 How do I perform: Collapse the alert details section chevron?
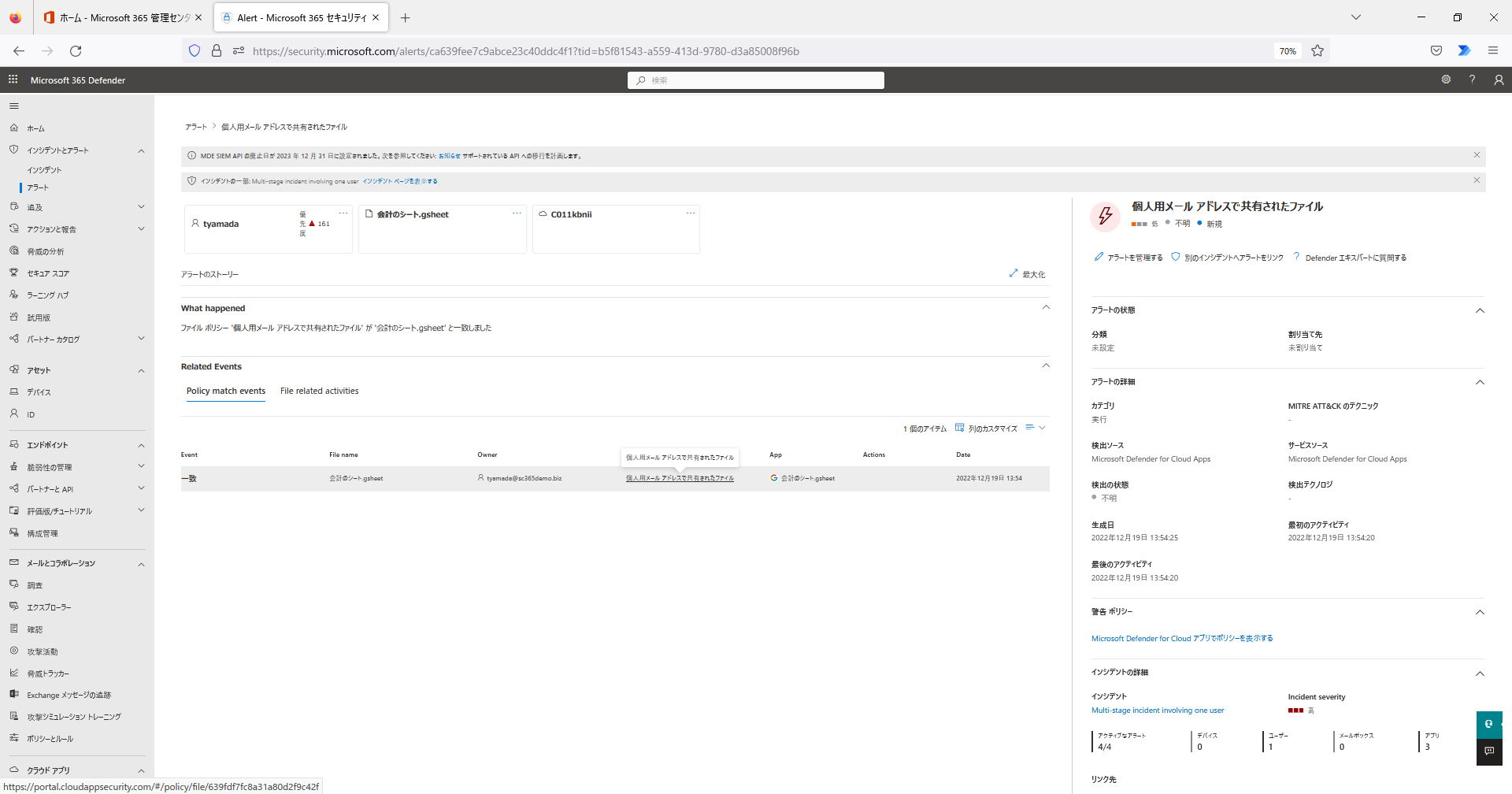point(1479,382)
